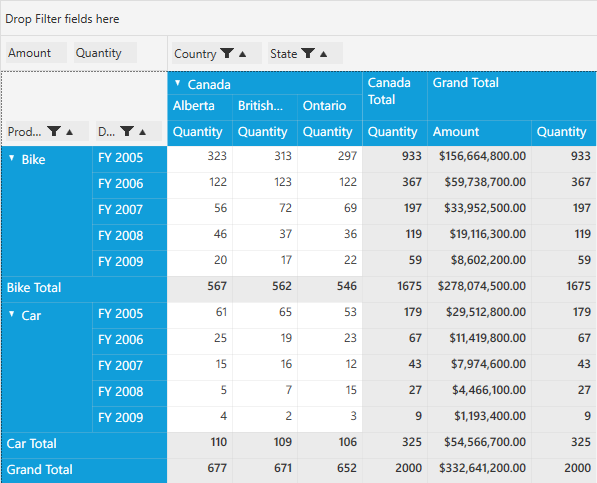Collapse the Canada column group
597x483 pixels.
(177, 83)
